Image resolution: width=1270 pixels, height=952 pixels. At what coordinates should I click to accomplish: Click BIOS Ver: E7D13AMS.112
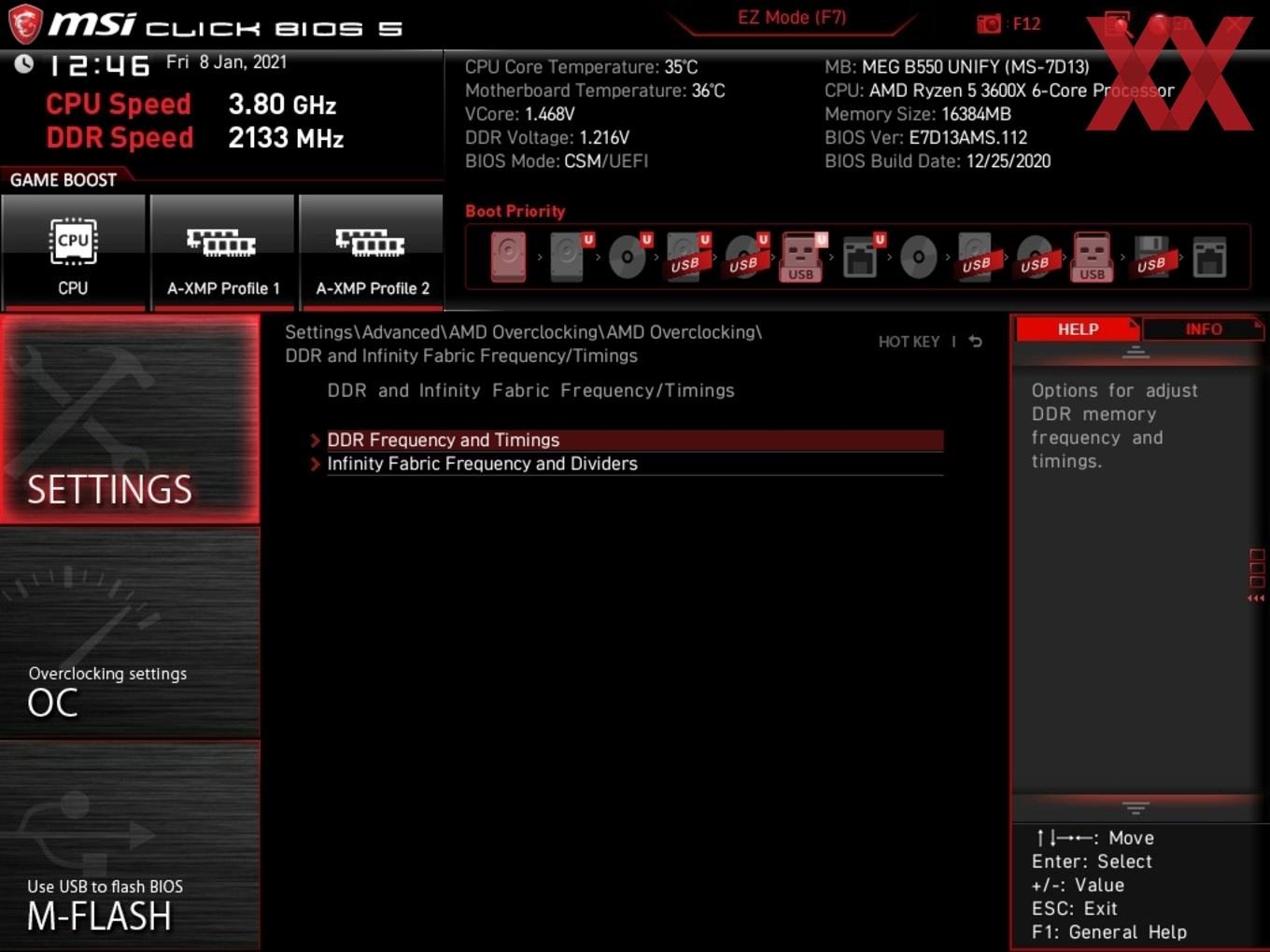(925, 137)
